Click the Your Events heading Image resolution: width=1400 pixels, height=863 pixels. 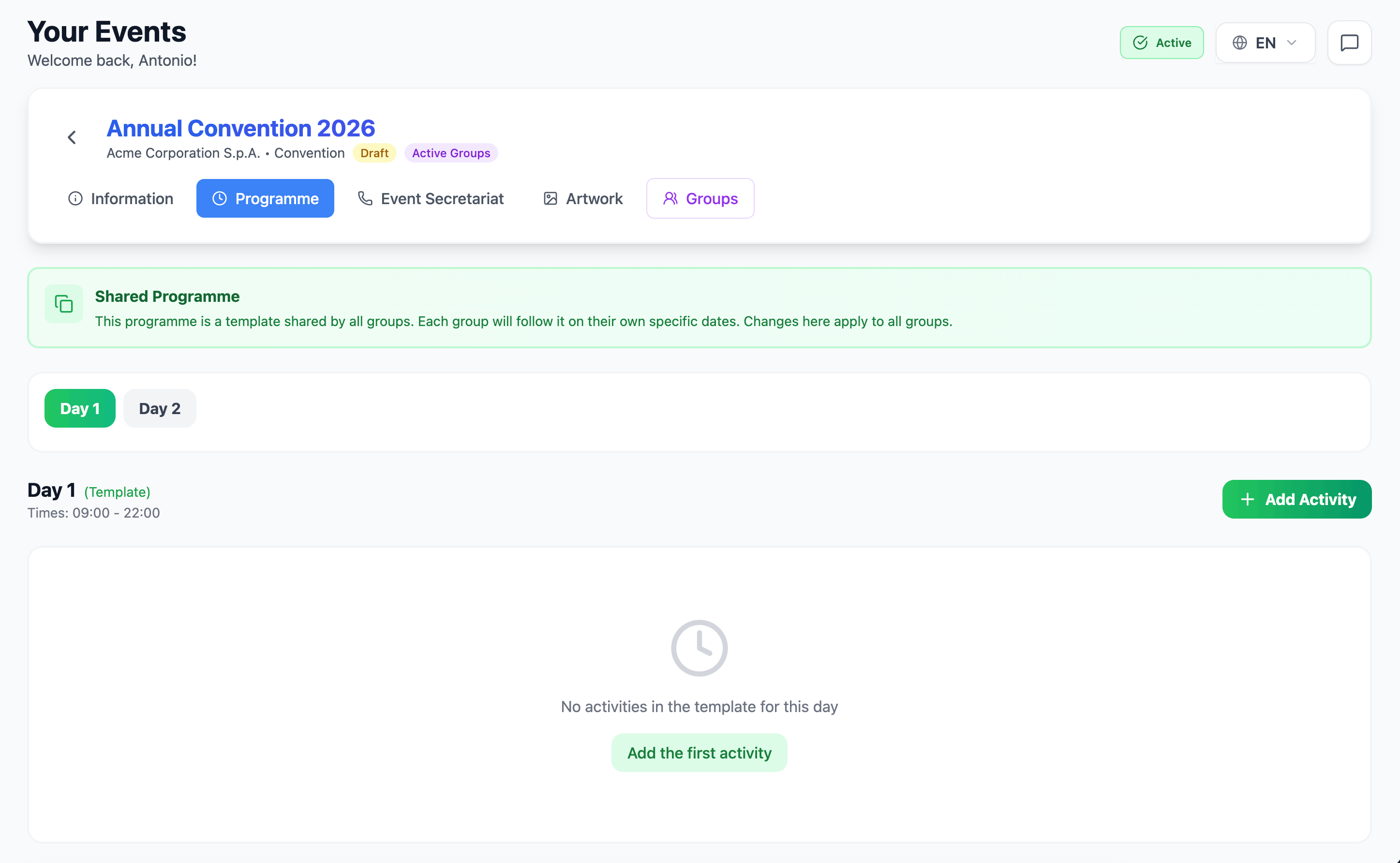click(107, 31)
